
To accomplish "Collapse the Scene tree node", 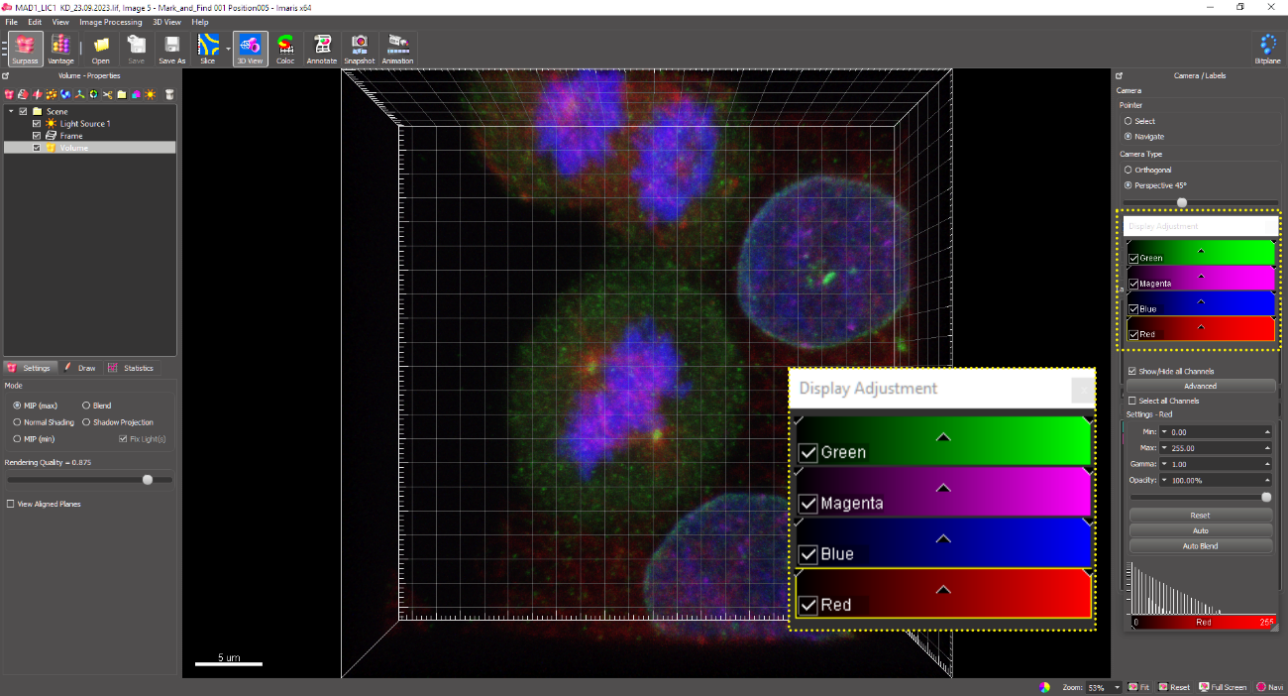I will [x=11, y=111].
